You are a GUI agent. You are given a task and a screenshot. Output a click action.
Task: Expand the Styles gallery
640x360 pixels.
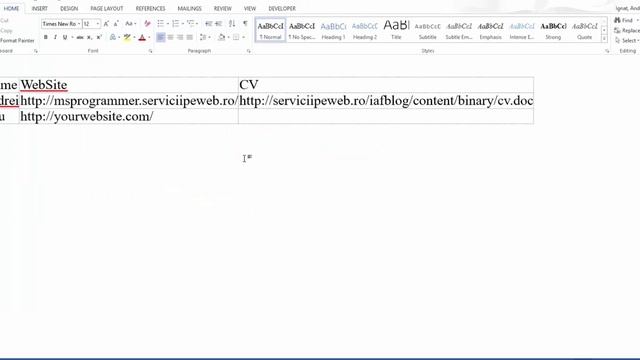point(604,39)
